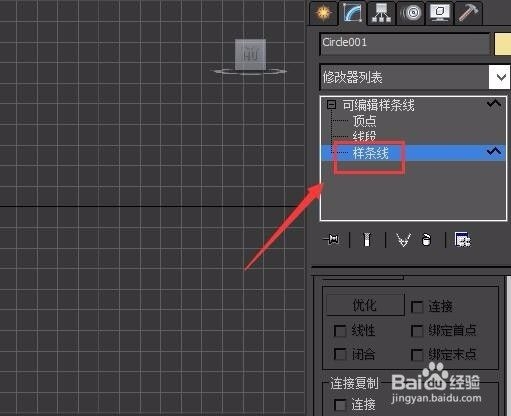Open the Utilities hammer tab
Image resolution: width=511 pixels, height=416 pixels.
click(x=469, y=13)
